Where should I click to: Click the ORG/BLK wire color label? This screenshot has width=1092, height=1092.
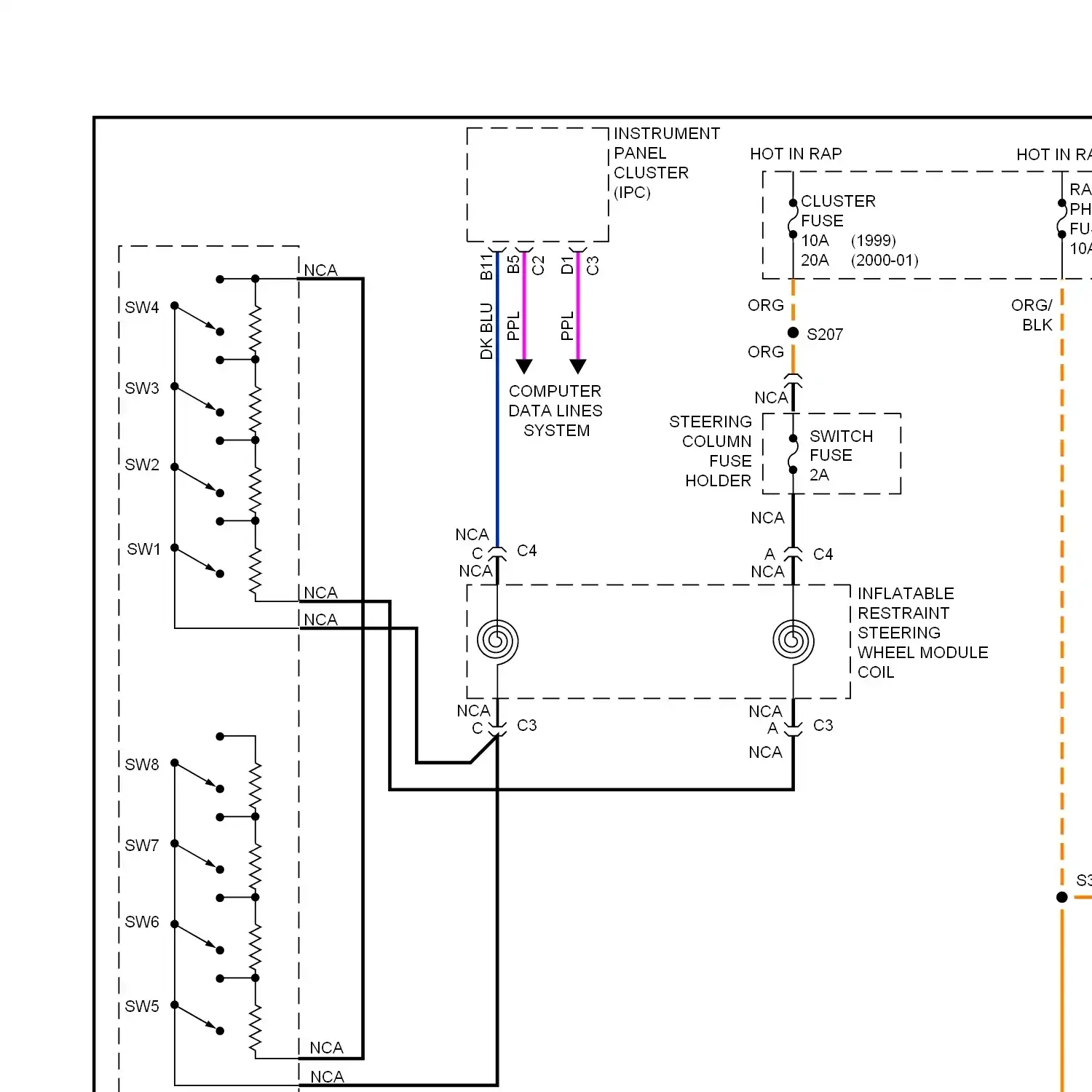click(x=1032, y=314)
